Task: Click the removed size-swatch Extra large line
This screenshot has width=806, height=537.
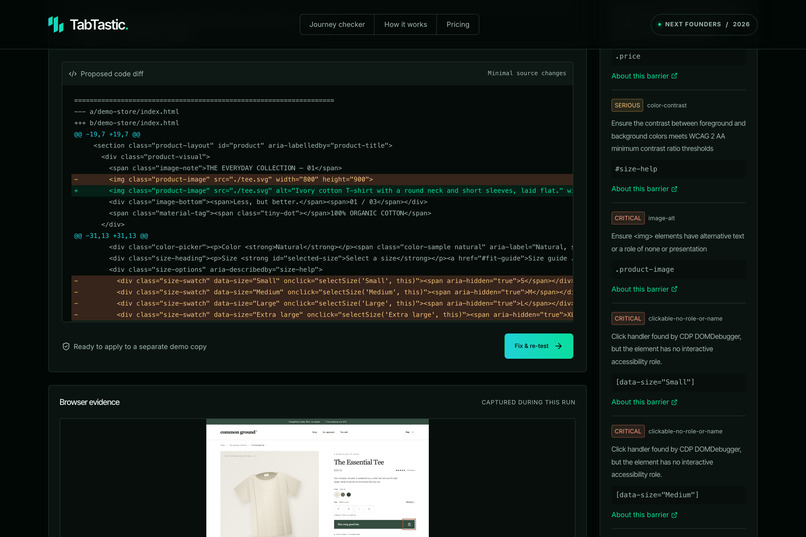Action: coord(322,315)
